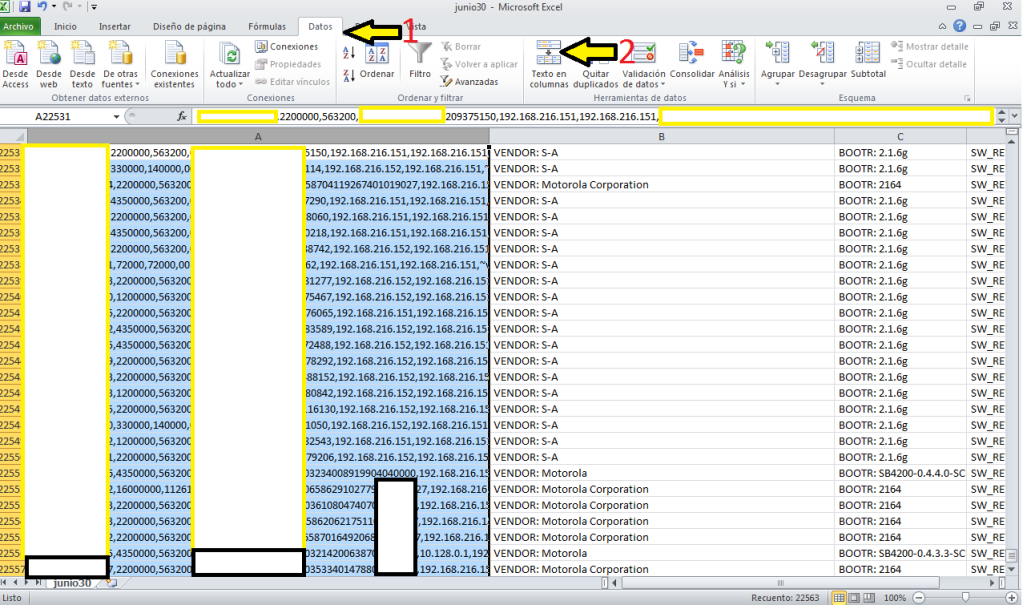
Task: Switch to Normal view in status bar
Action: (839, 597)
